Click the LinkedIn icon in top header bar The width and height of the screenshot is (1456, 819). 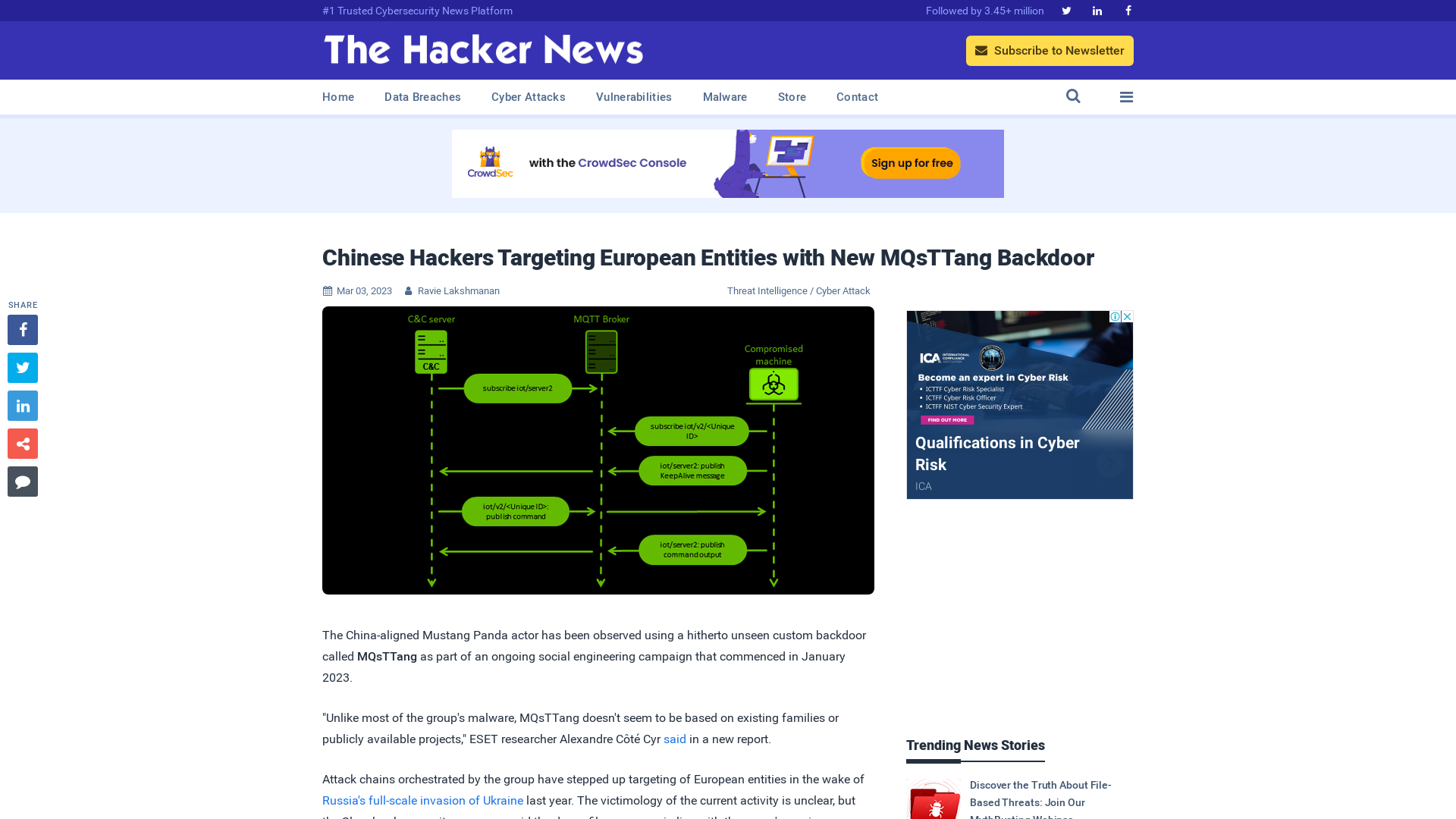1097,10
